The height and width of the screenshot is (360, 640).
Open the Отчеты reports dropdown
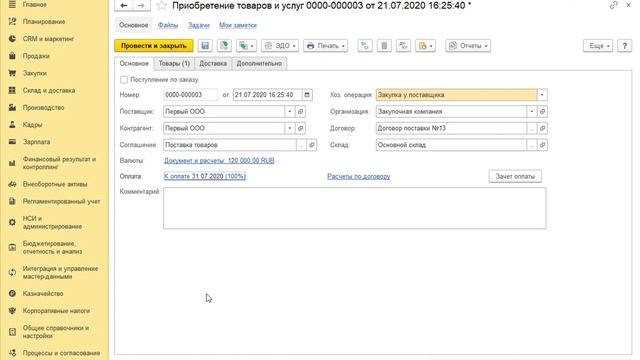[x=468, y=46]
